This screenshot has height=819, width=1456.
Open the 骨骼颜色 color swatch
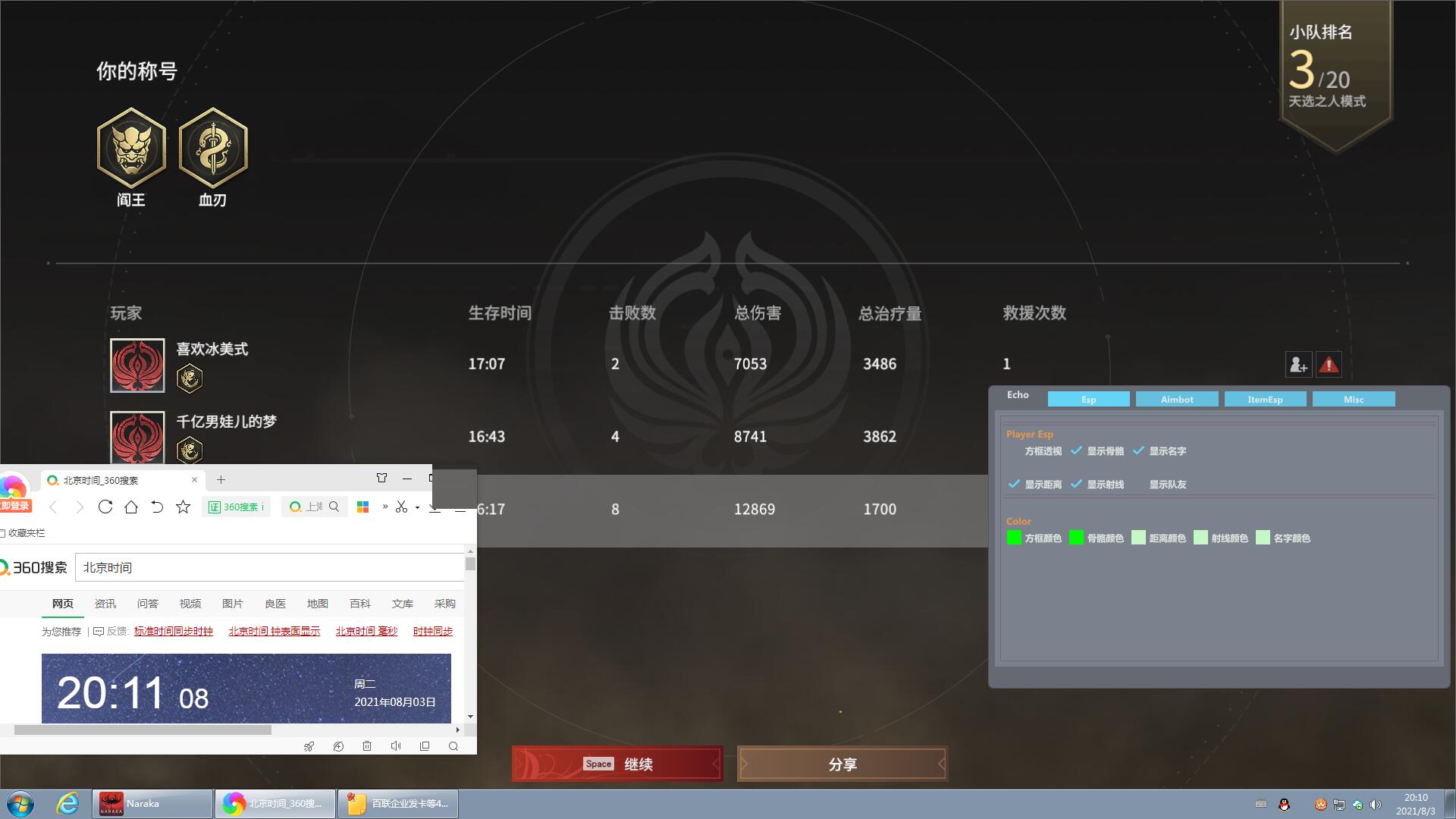point(1076,538)
